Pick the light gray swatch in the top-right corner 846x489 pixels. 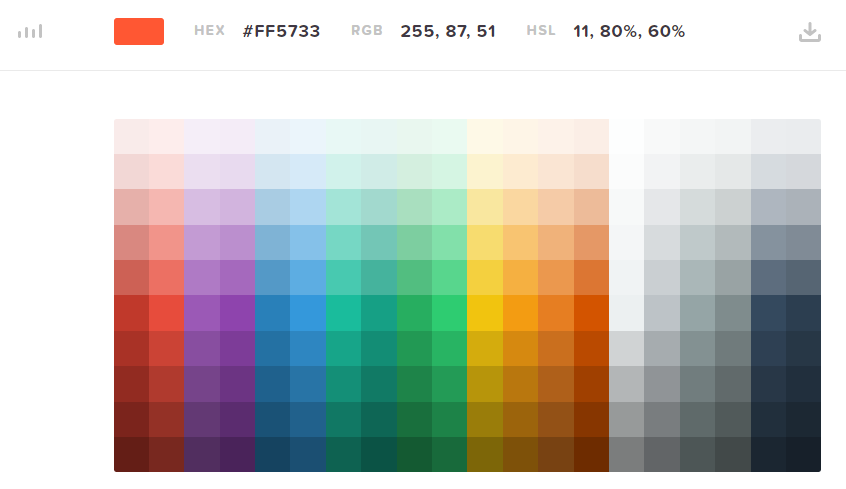803,137
